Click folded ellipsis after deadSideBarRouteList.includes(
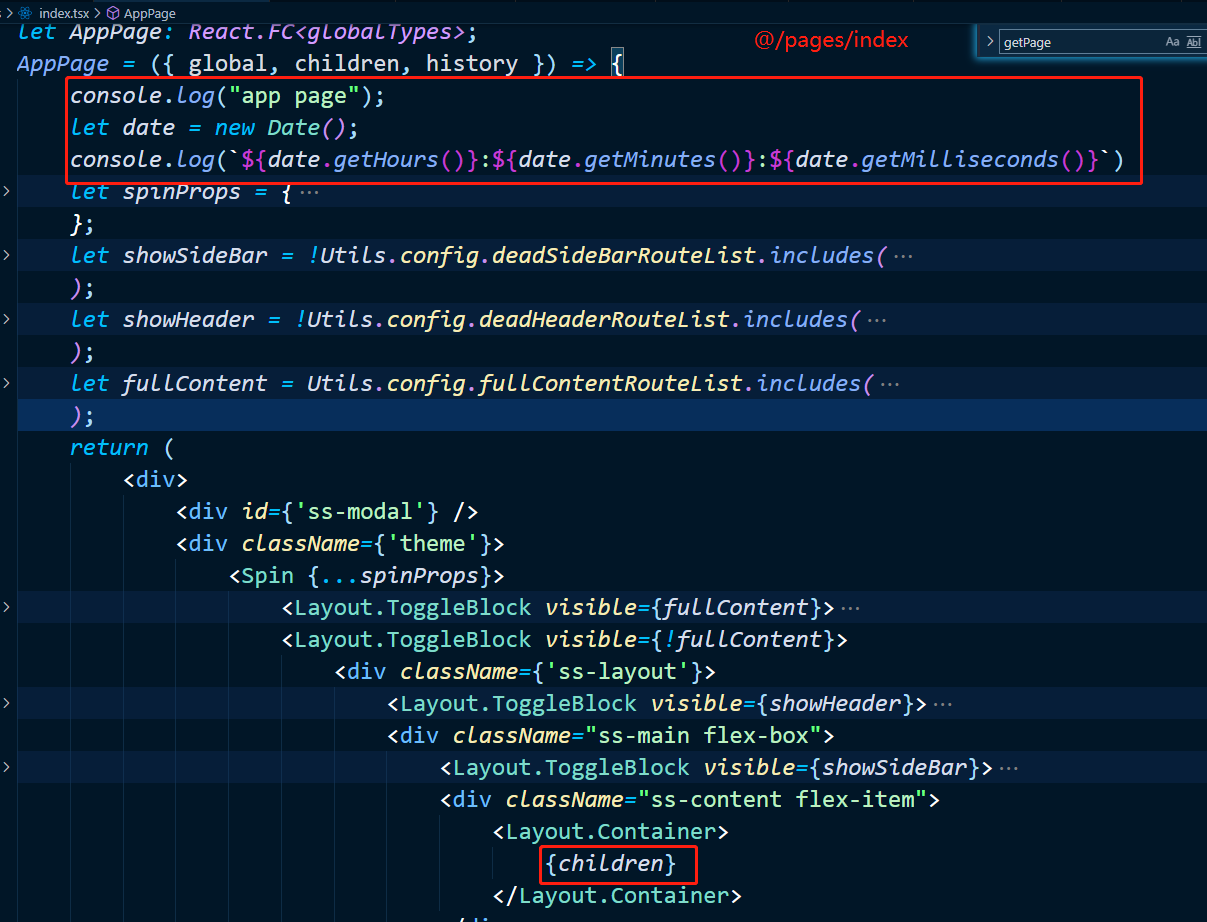The height and width of the screenshot is (922, 1207). (903, 256)
